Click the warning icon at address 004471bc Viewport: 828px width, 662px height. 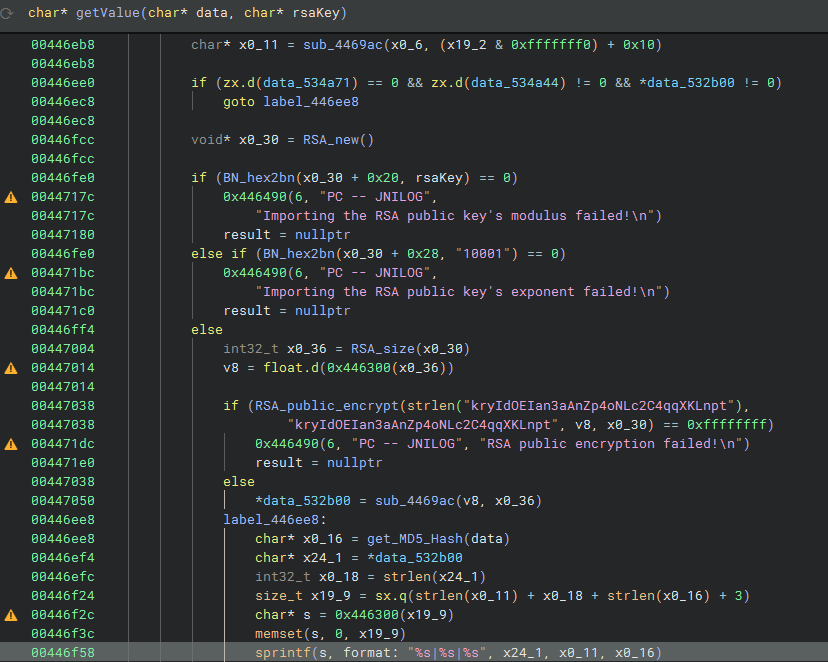coord(12,273)
